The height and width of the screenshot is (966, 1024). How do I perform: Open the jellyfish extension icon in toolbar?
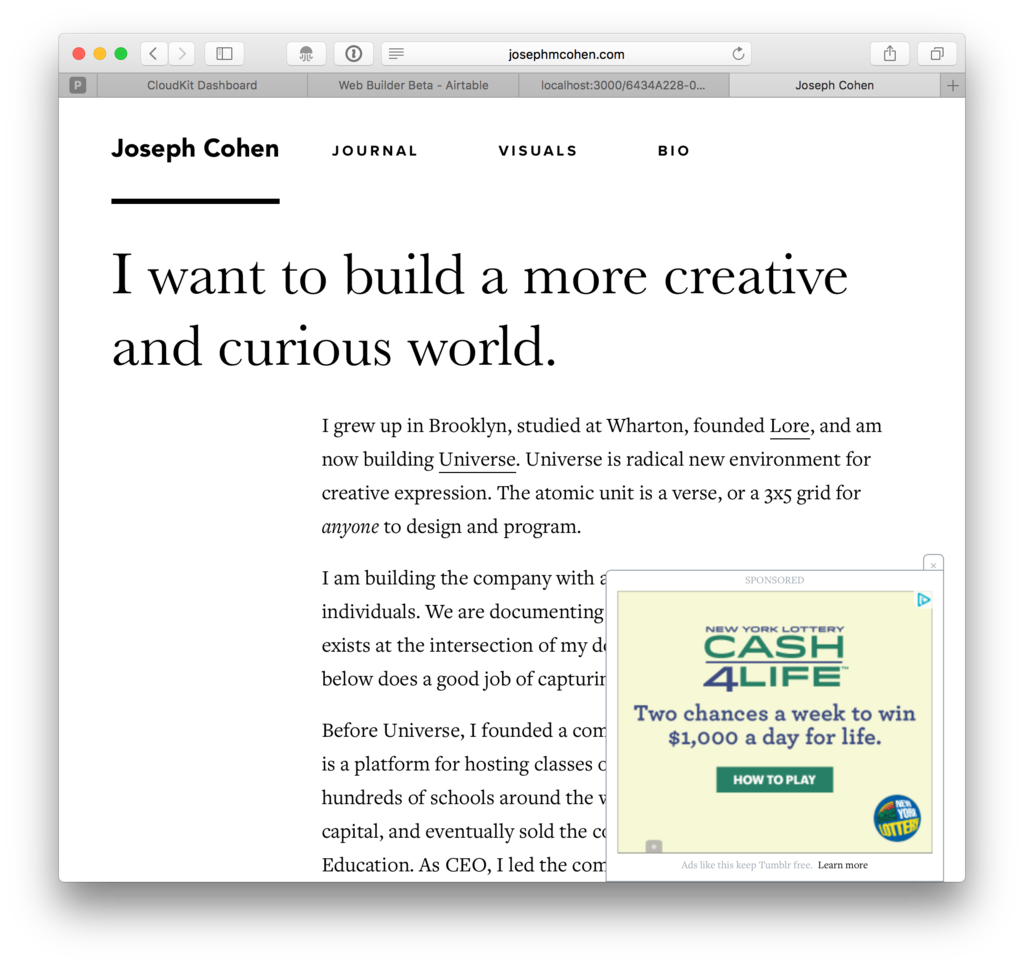tap(306, 54)
